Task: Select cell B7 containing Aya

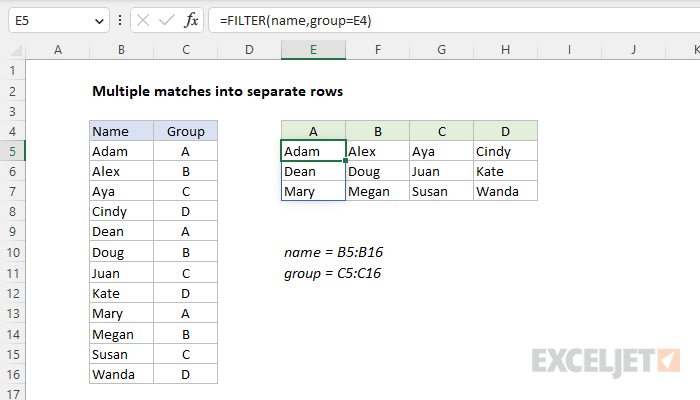Action: pyautogui.click(x=121, y=192)
